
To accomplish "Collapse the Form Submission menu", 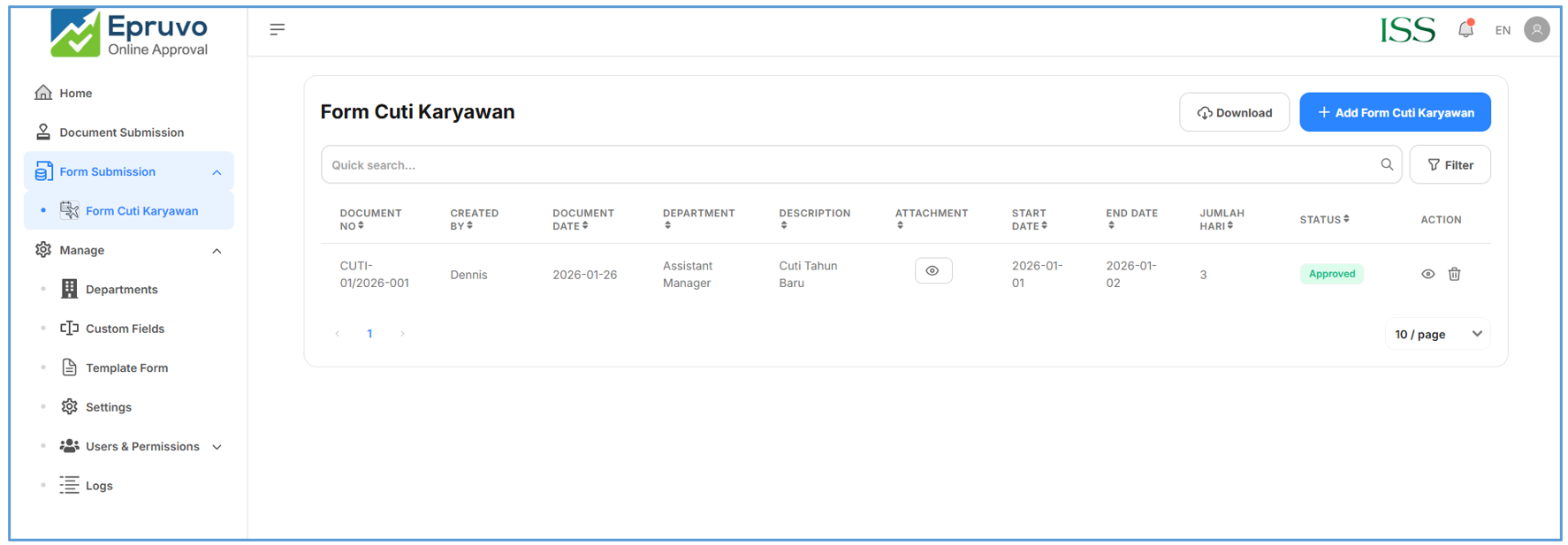I will [x=217, y=172].
